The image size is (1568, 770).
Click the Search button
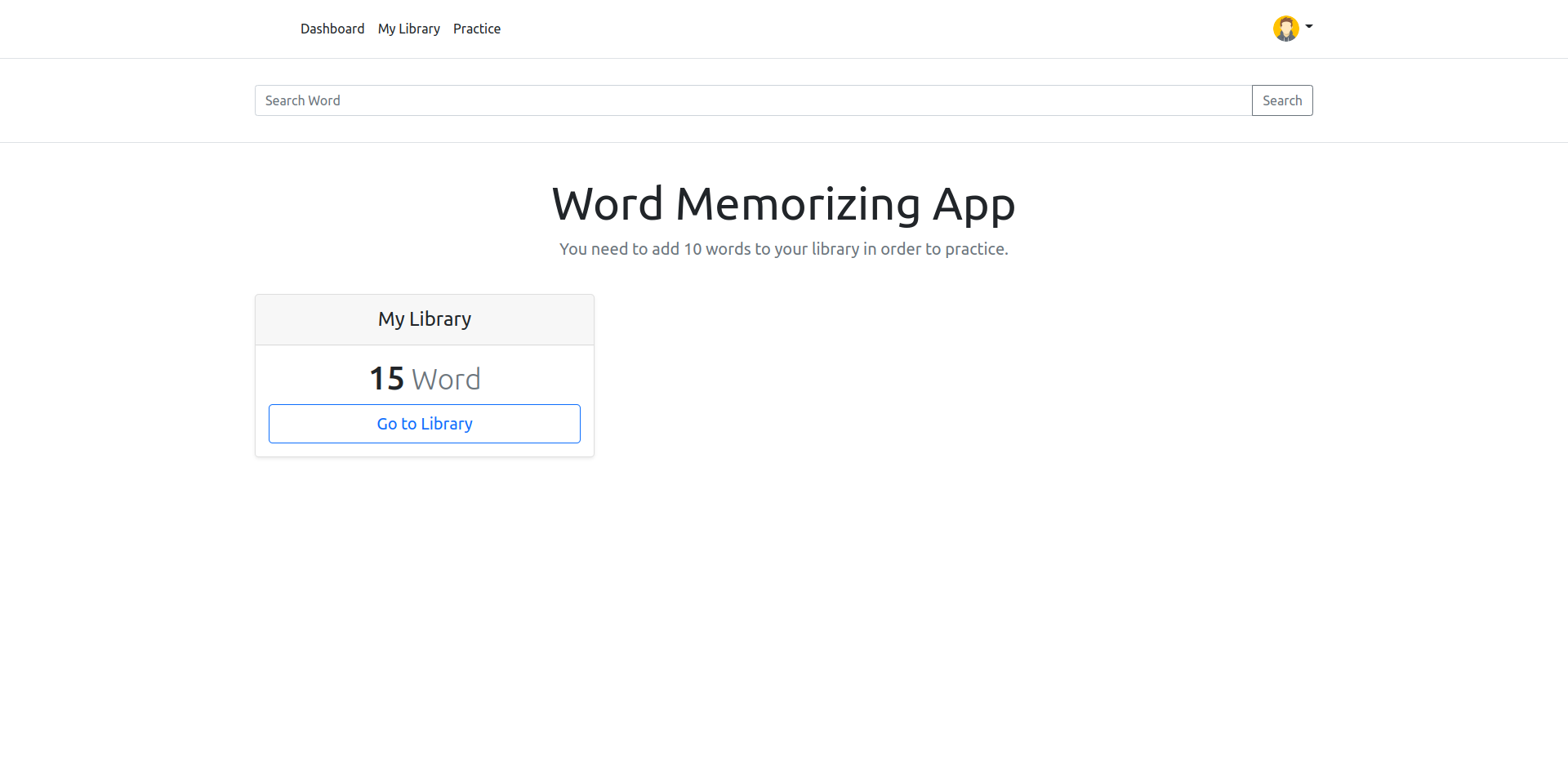[x=1282, y=100]
